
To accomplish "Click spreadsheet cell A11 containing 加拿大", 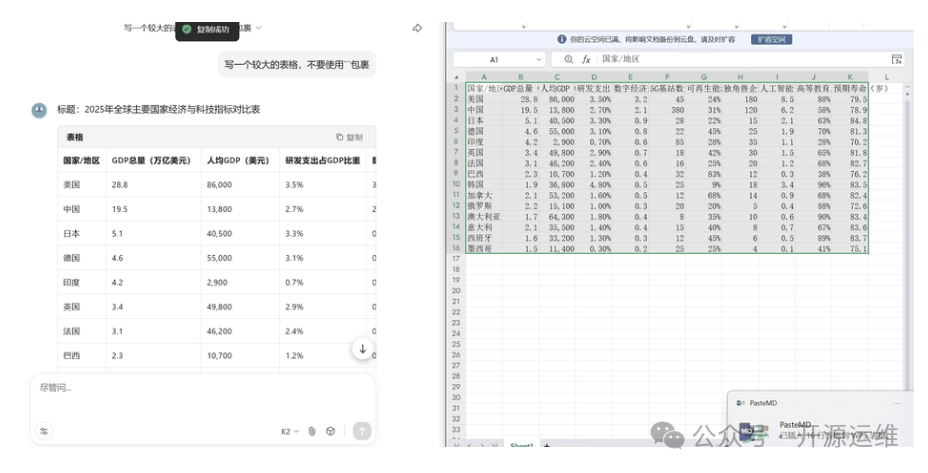I will click(484, 195).
